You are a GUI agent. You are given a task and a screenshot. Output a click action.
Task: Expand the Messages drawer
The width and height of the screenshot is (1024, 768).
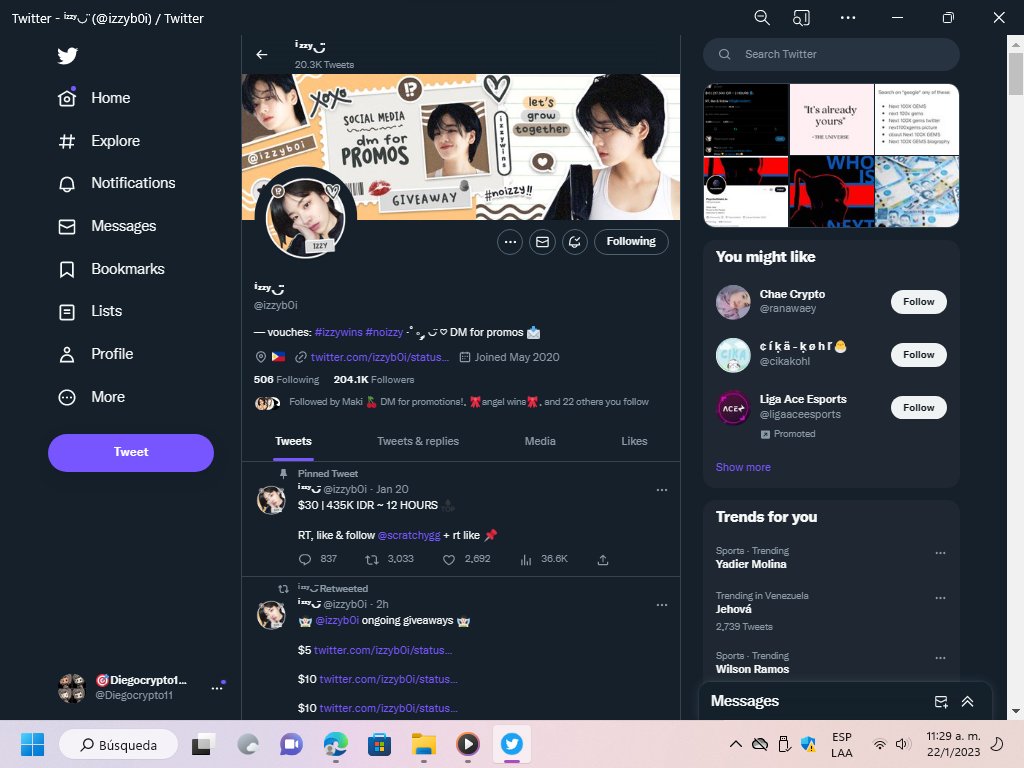tap(967, 702)
